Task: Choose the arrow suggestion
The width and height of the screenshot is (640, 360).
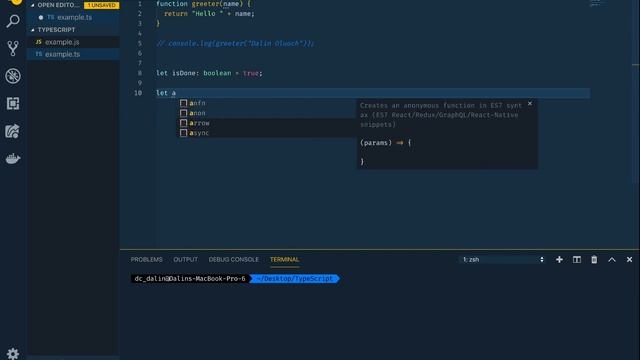Action: click(267, 123)
